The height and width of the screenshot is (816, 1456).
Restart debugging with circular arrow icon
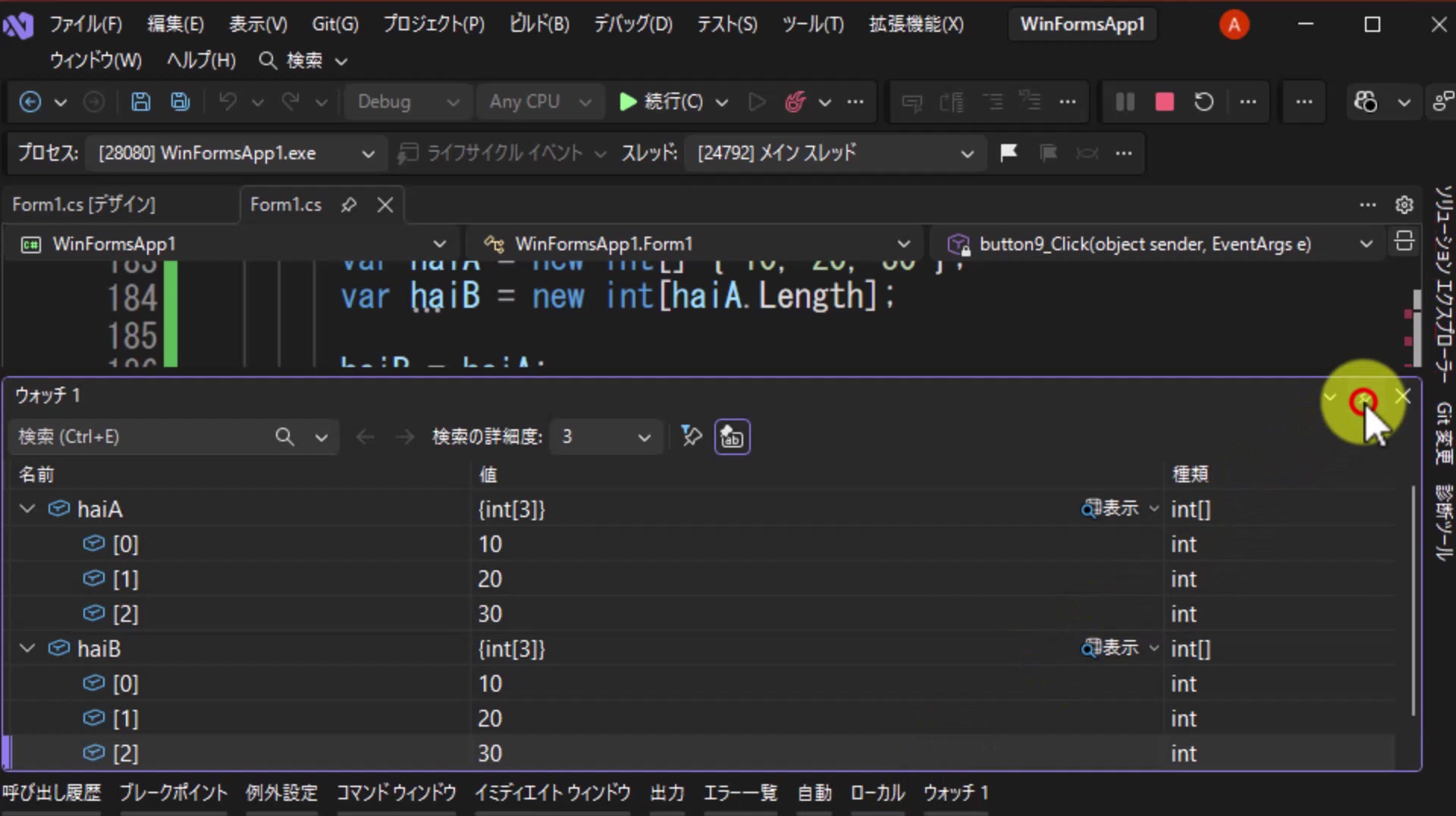(x=1204, y=102)
